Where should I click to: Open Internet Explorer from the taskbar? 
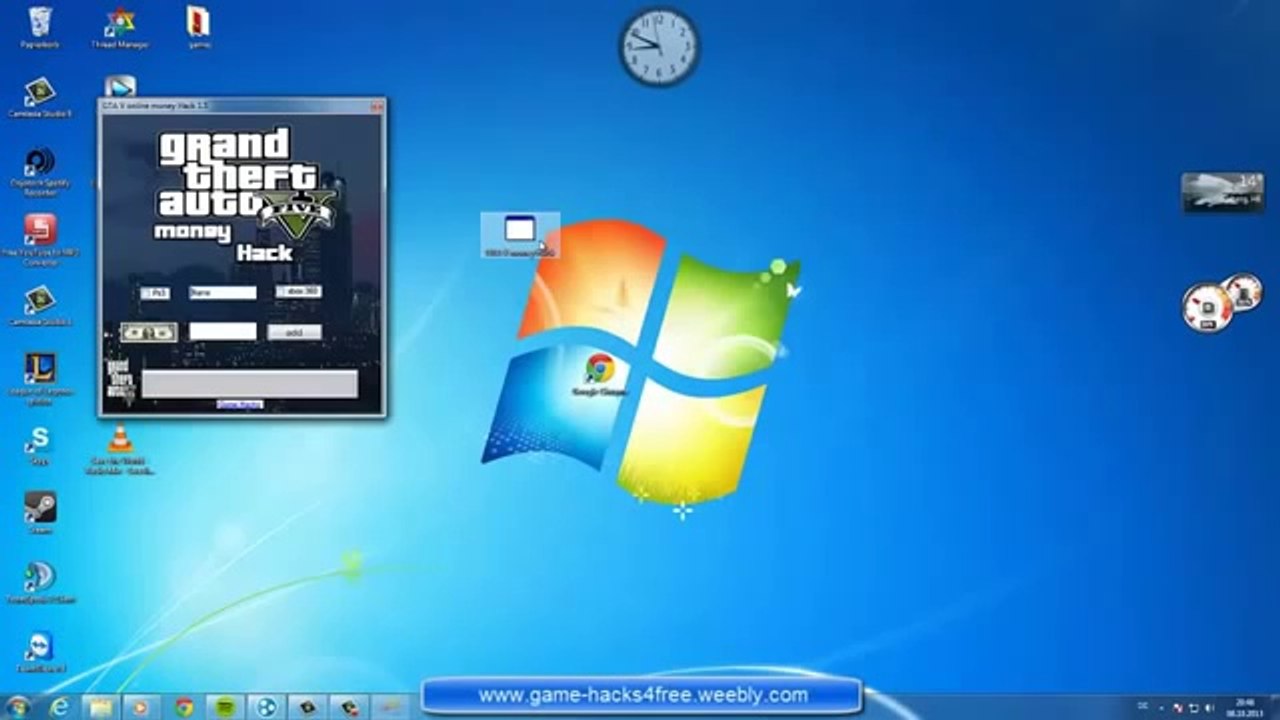[60, 707]
